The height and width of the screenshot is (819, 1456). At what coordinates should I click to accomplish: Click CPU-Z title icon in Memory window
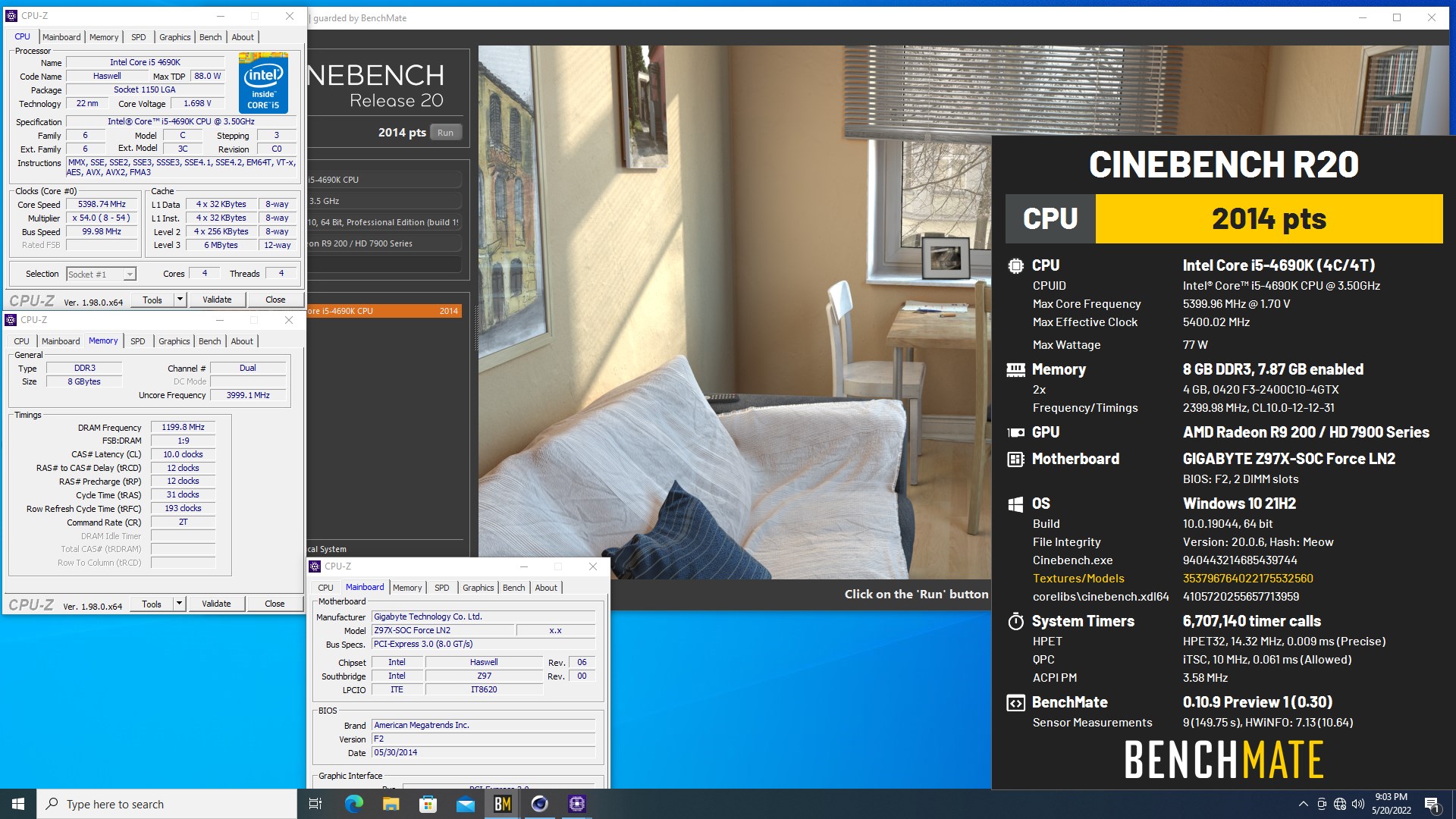click(11, 320)
